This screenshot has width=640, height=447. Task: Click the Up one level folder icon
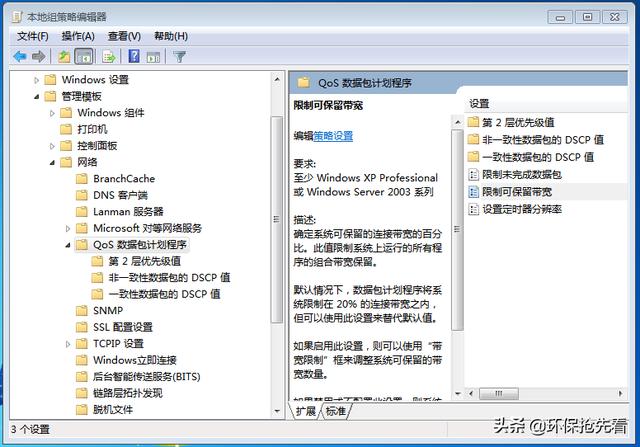click(64, 57)
